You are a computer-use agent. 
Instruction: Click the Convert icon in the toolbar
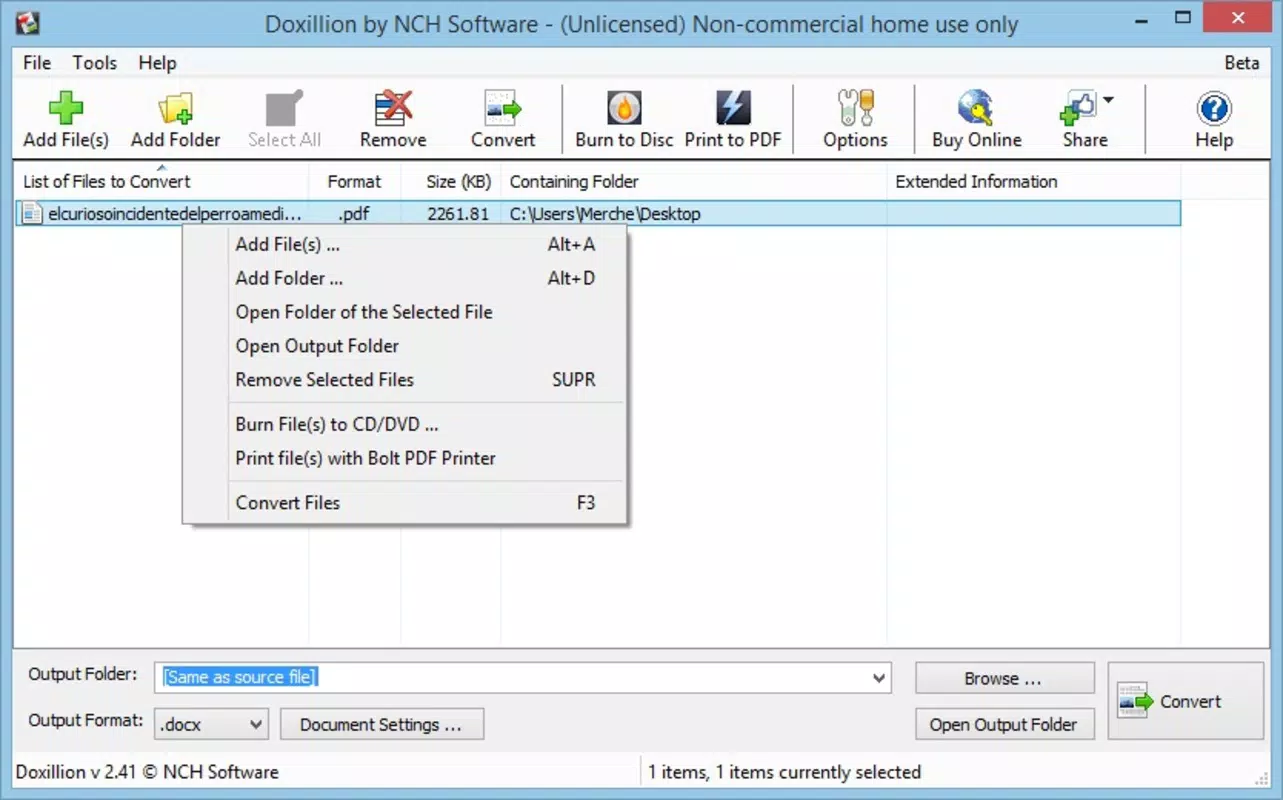(x=503, y=108)
